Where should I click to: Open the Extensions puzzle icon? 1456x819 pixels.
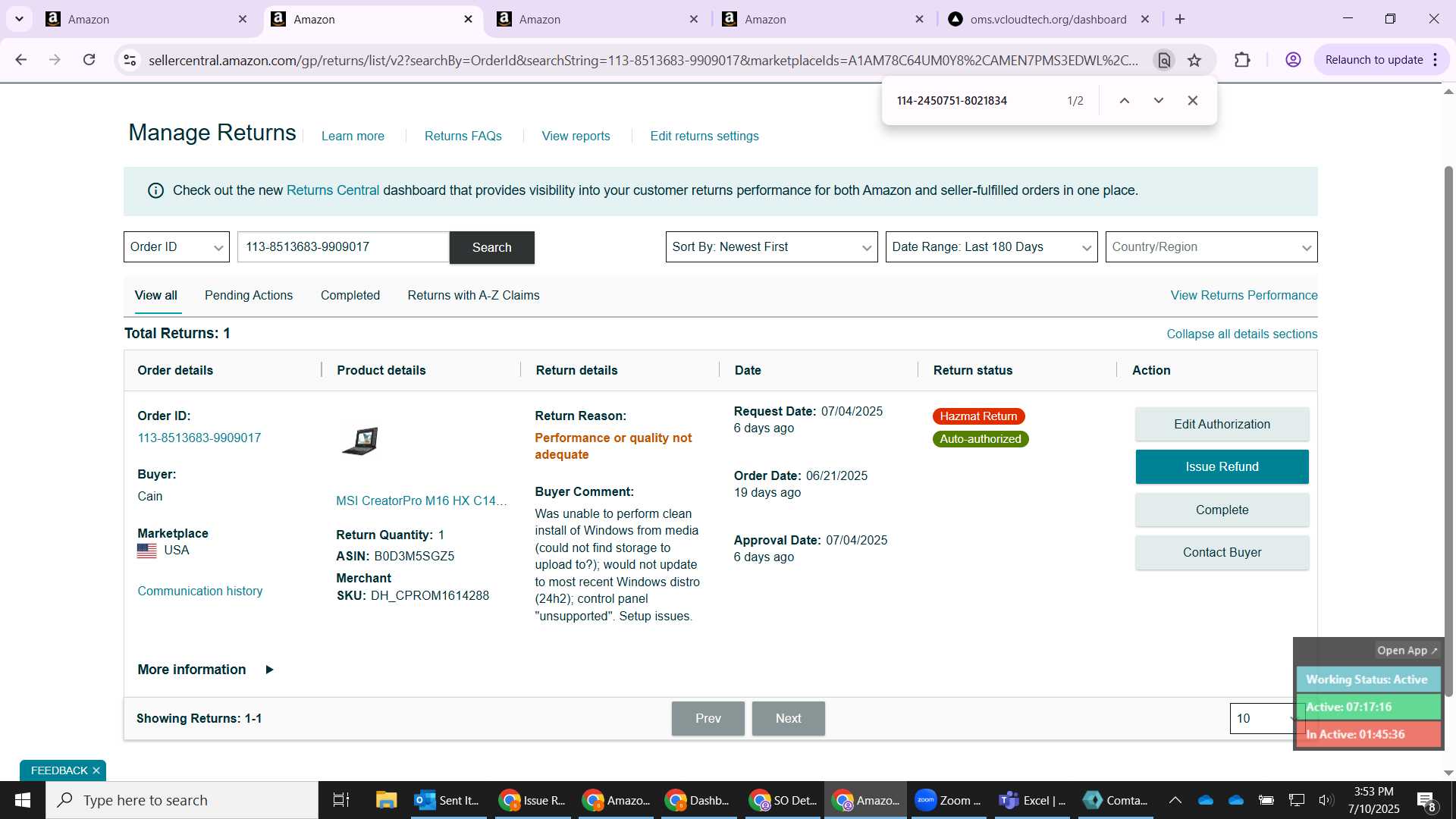coord(1242,60)
